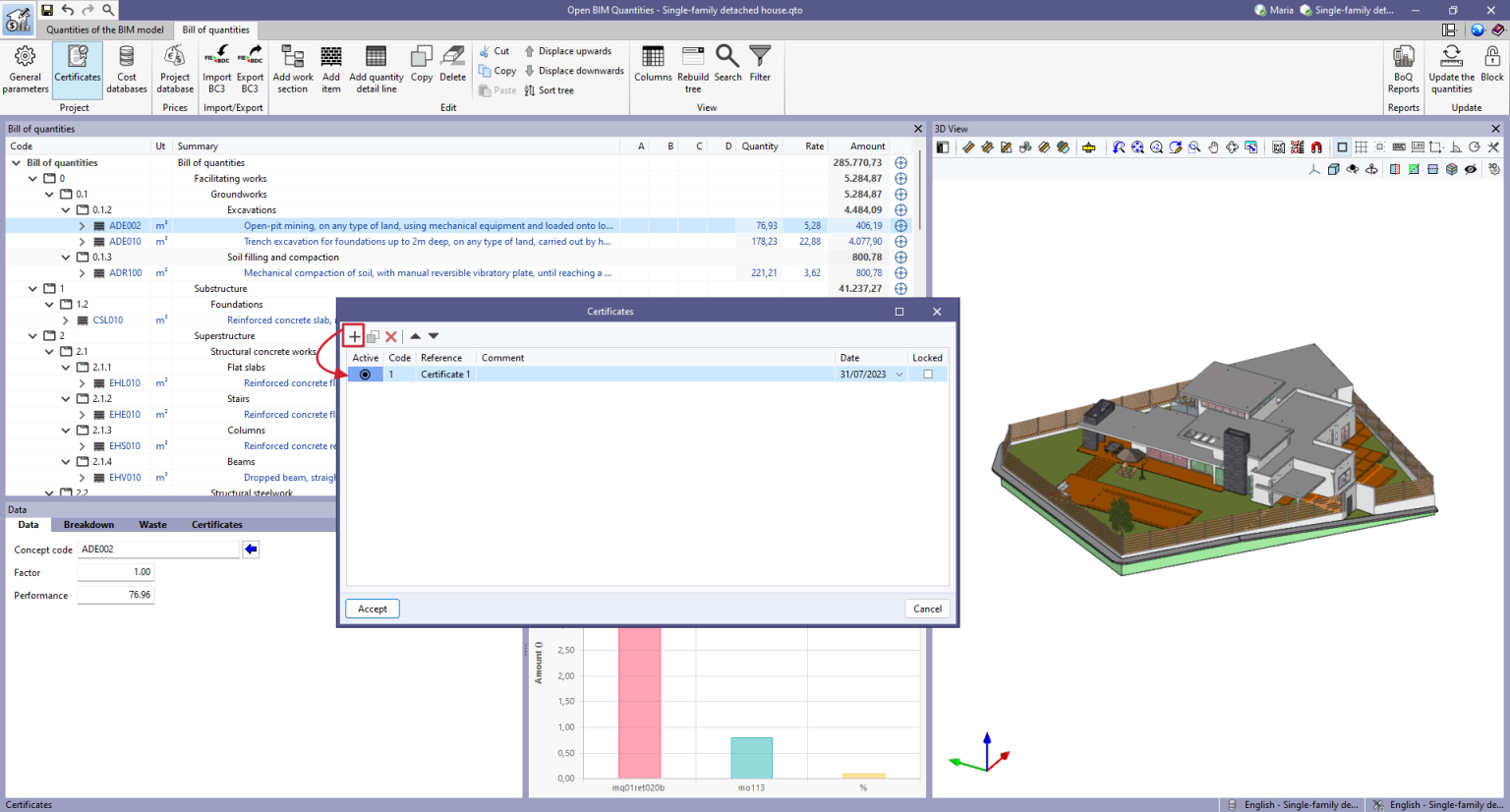Import a BC3 file
The image size is (1510, 812).
(216, 69)
